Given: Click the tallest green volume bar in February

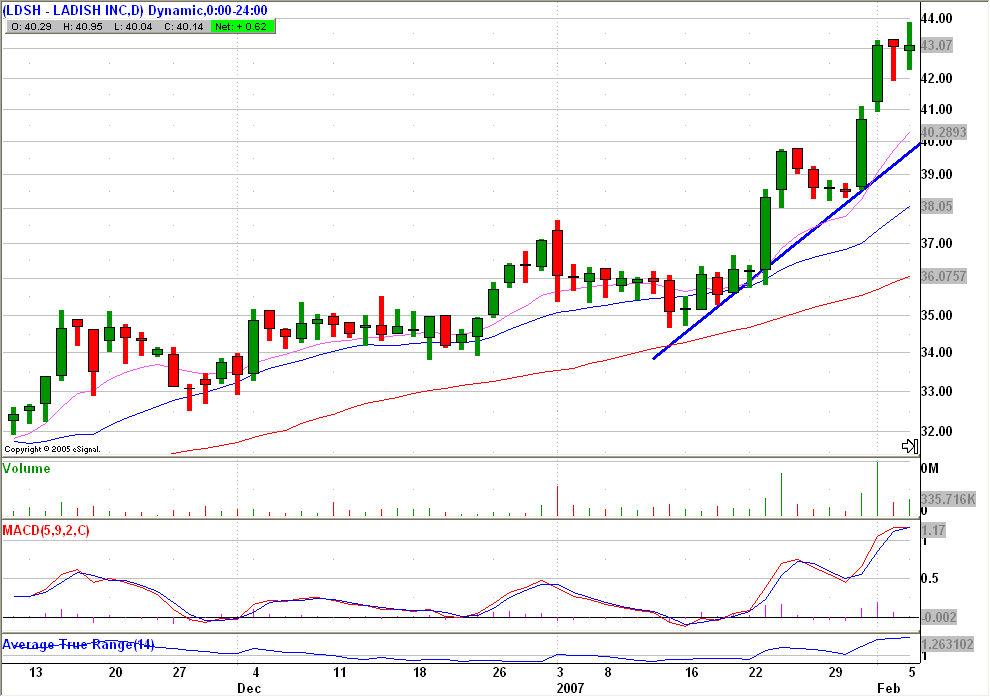Looking at the screenshot, I should point(878,489).
